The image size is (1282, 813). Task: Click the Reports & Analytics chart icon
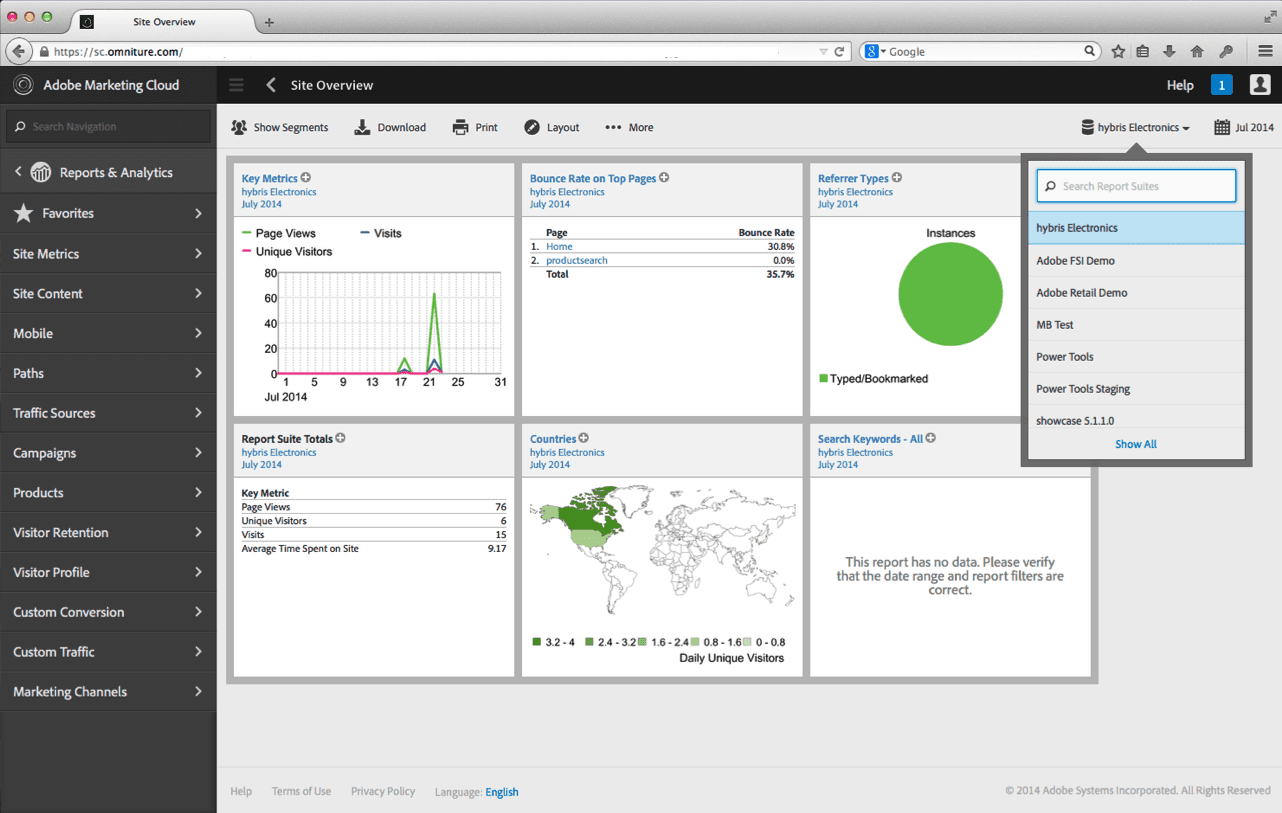41,172
